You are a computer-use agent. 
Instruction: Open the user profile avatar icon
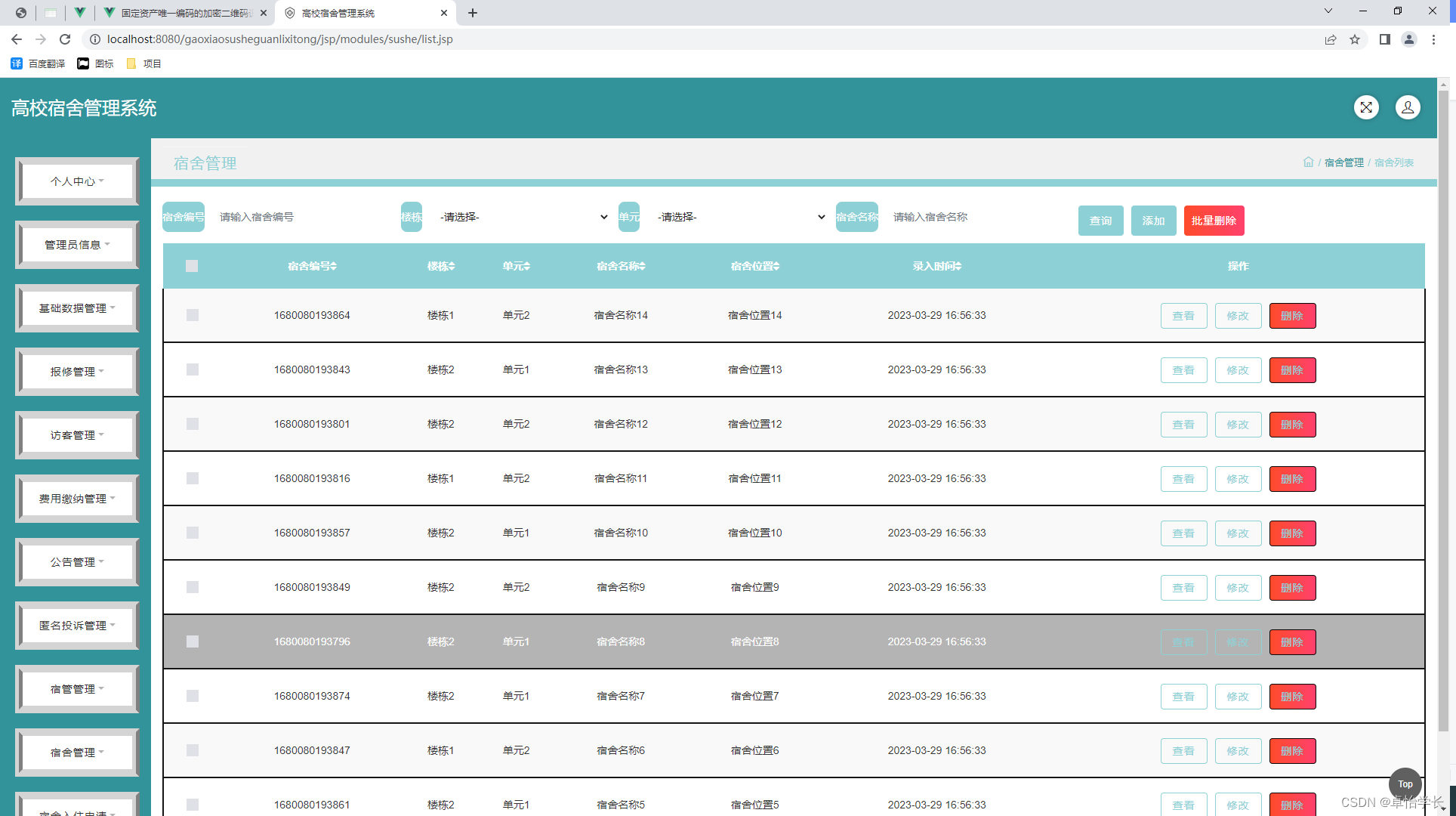1408,107
